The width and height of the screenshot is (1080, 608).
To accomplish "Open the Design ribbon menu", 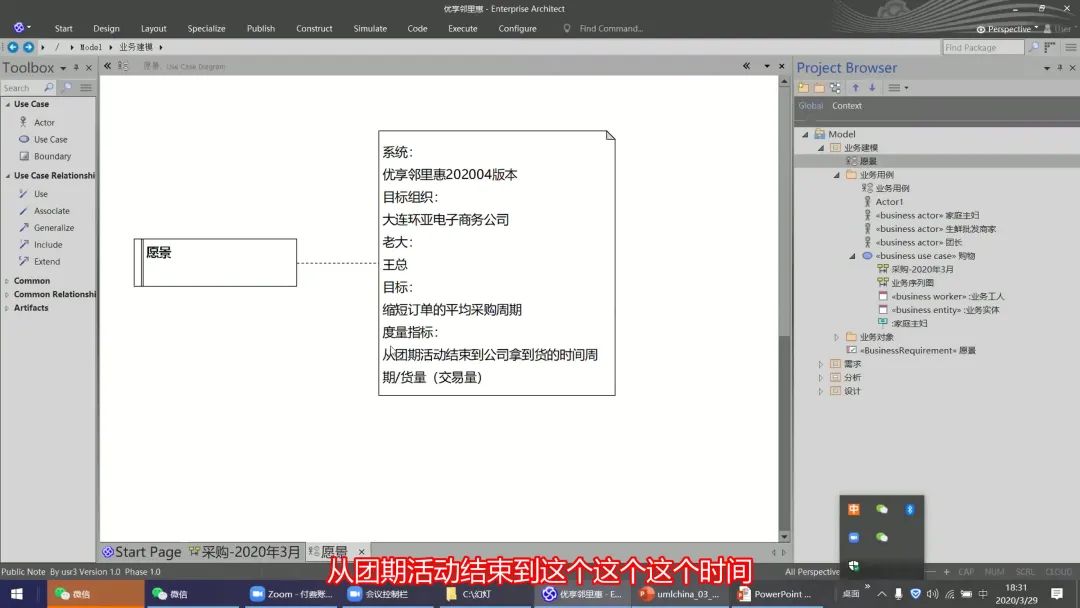I will click(106, 28).
